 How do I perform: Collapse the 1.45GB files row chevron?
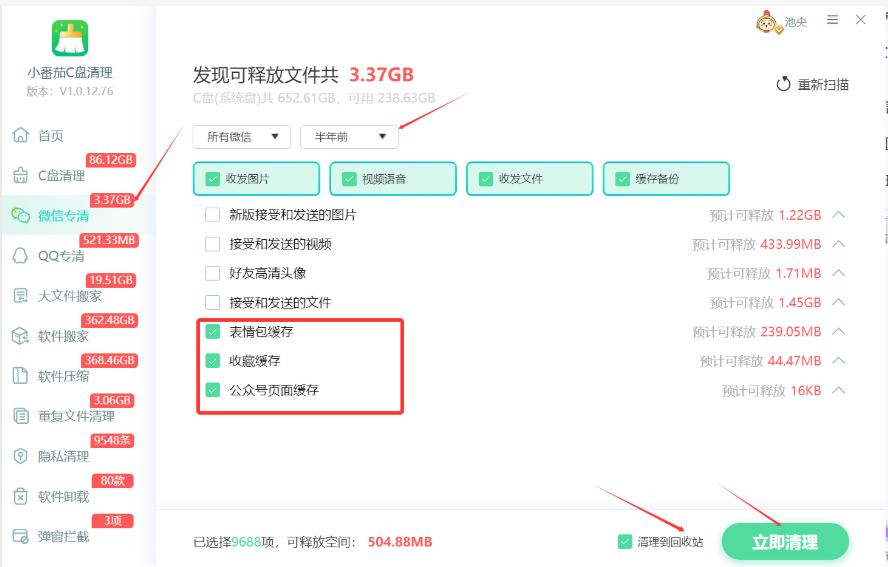839,302
